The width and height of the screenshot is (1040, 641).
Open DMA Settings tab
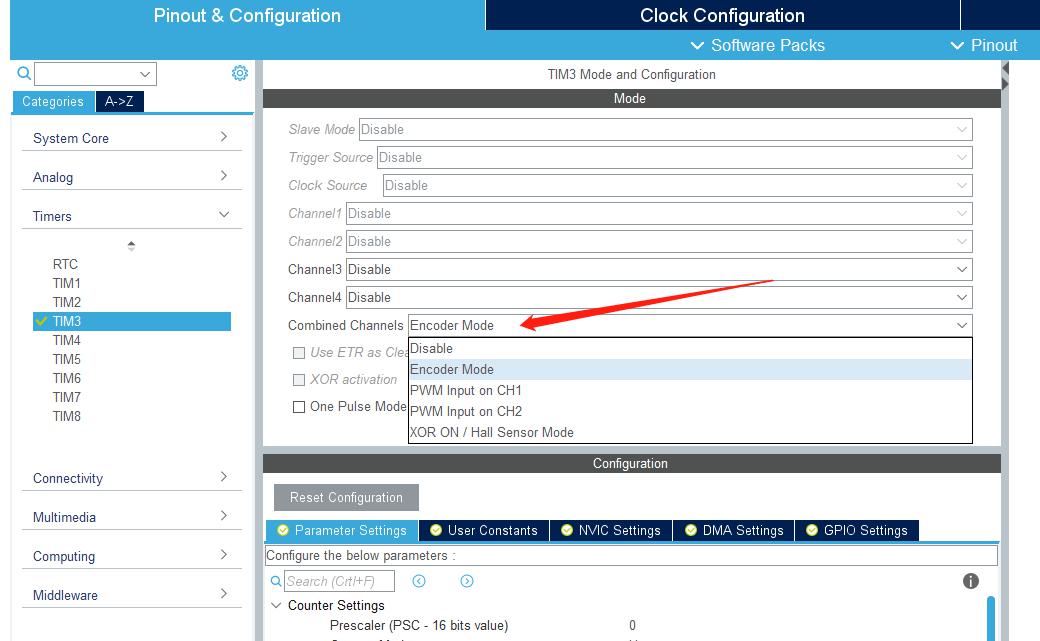click(734, 530)
